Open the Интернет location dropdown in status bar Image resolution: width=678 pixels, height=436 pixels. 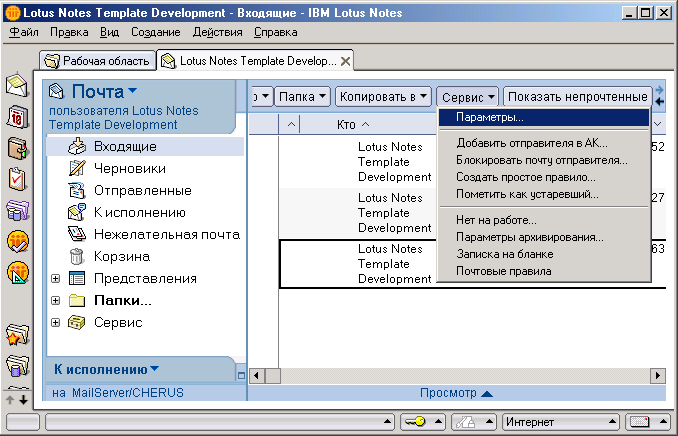(561, 421)
